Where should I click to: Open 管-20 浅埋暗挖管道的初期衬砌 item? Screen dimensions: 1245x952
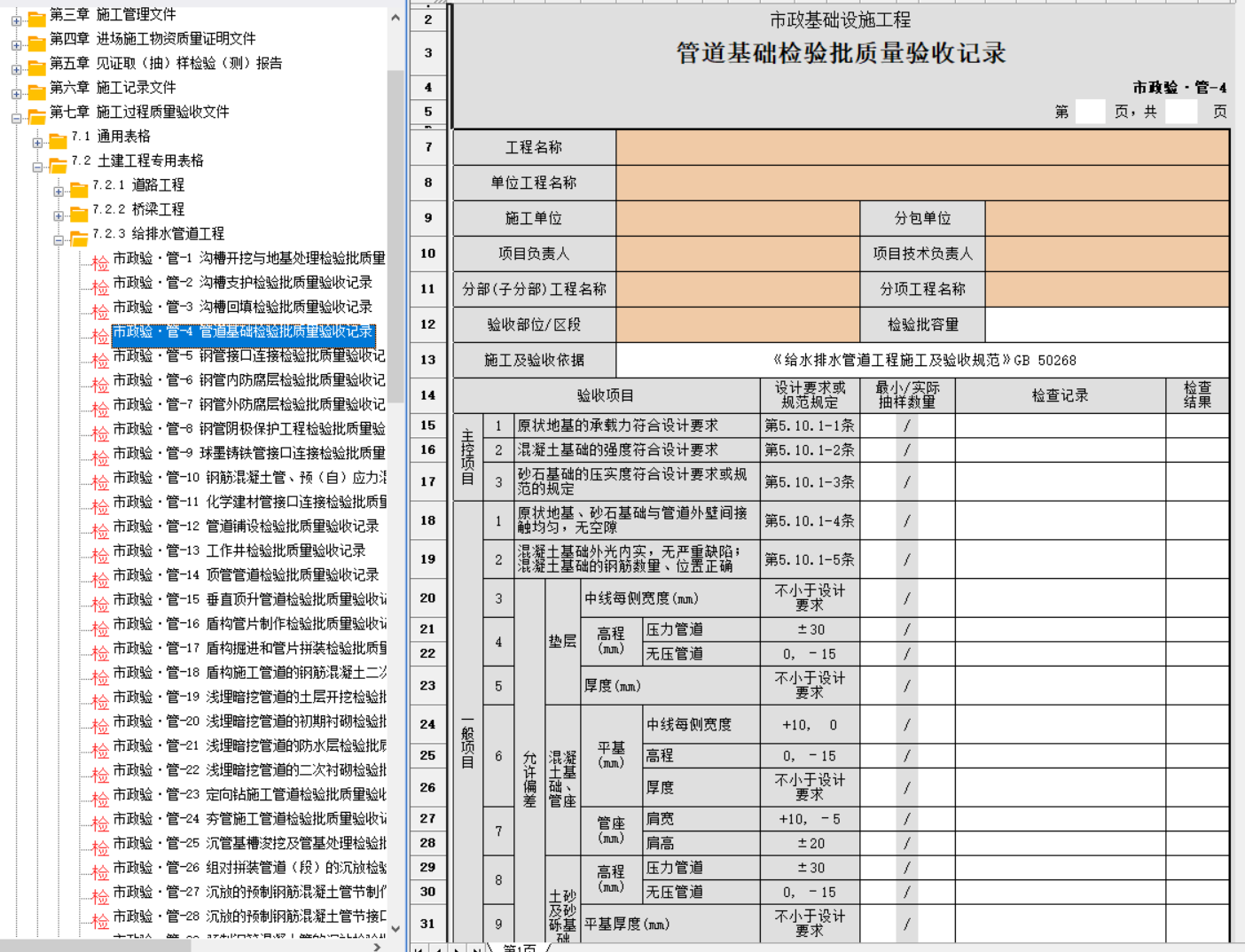(249, 722)
